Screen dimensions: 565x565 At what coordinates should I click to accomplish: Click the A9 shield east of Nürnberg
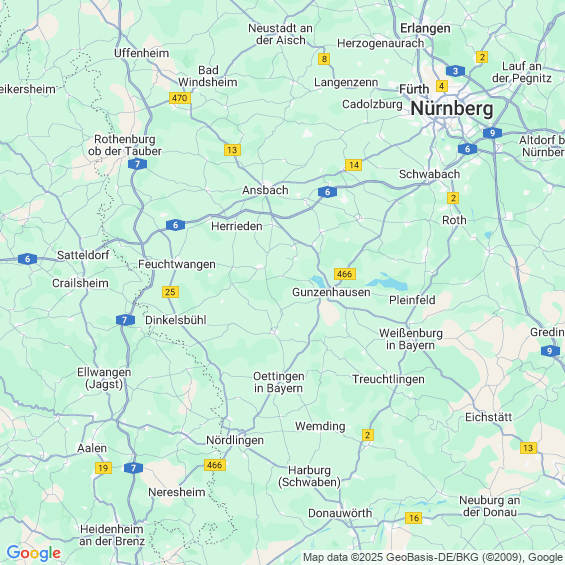coord(492,133)
